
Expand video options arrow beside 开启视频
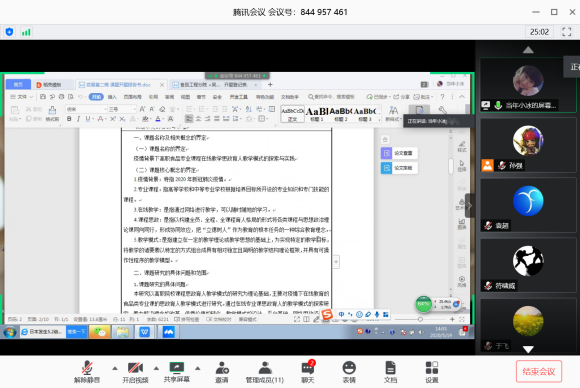point(156,368)
